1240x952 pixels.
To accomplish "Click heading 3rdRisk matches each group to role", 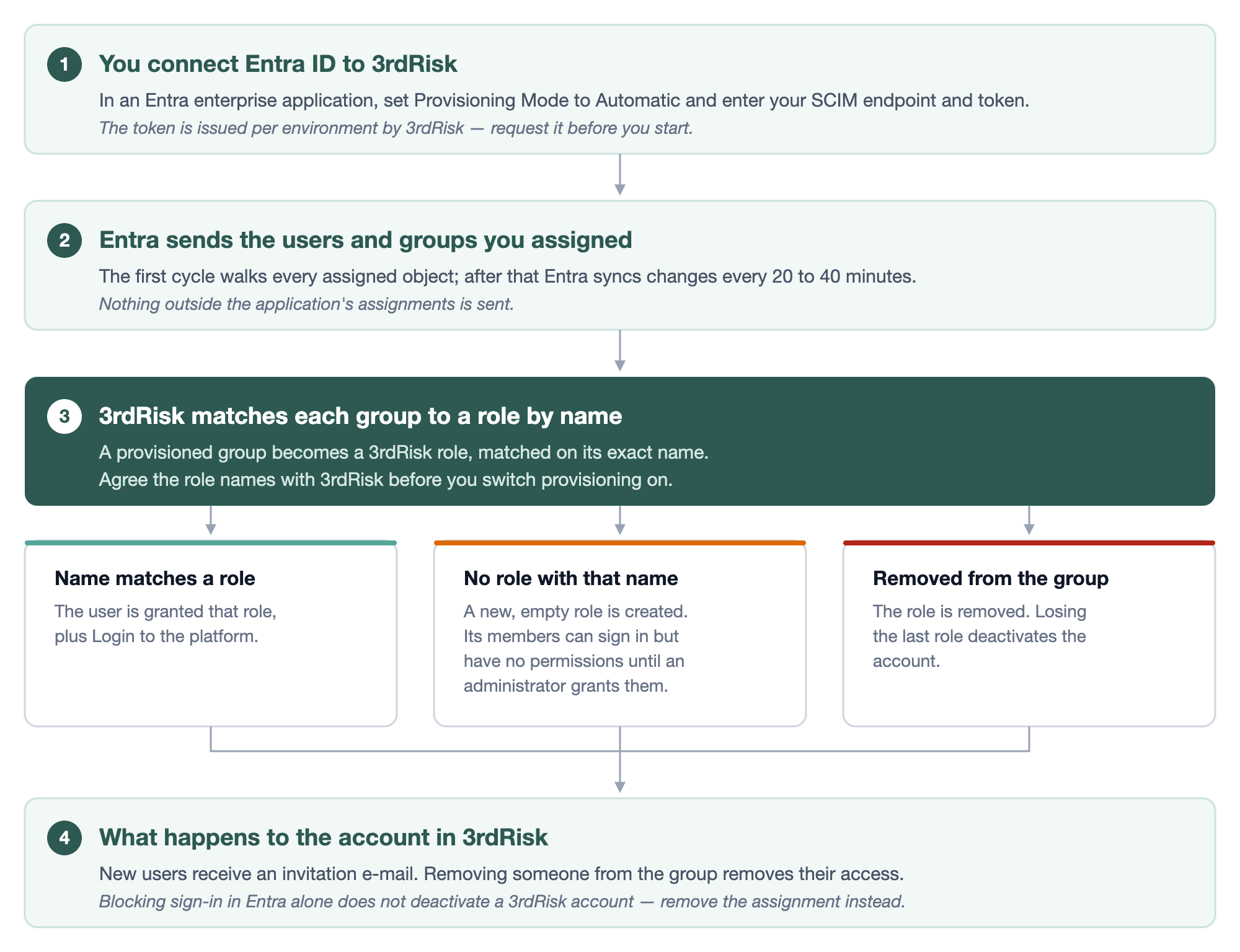I will tap(360, 416).
